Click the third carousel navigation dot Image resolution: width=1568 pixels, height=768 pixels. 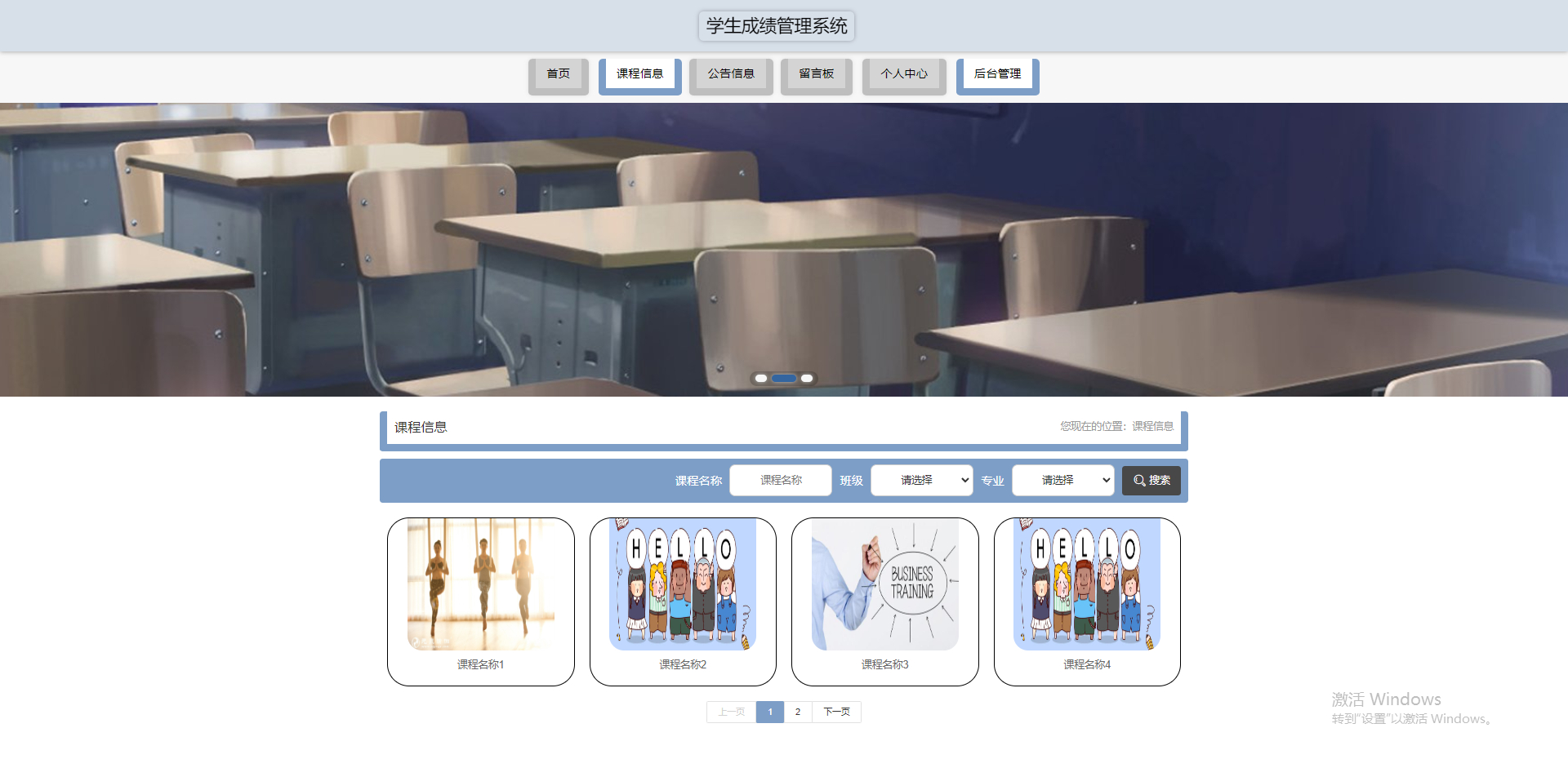point(807,378)
